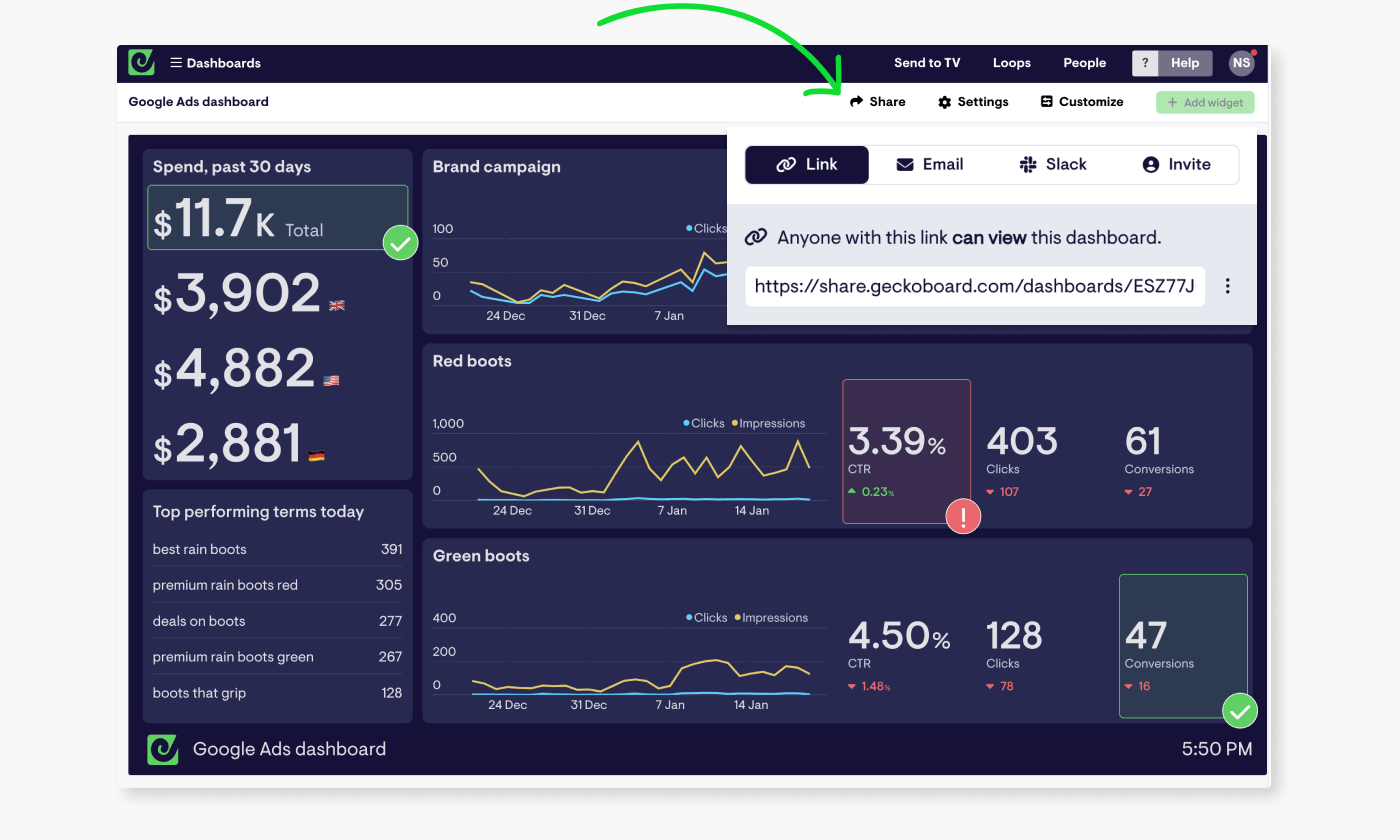Click the Send to TV option

926,62
